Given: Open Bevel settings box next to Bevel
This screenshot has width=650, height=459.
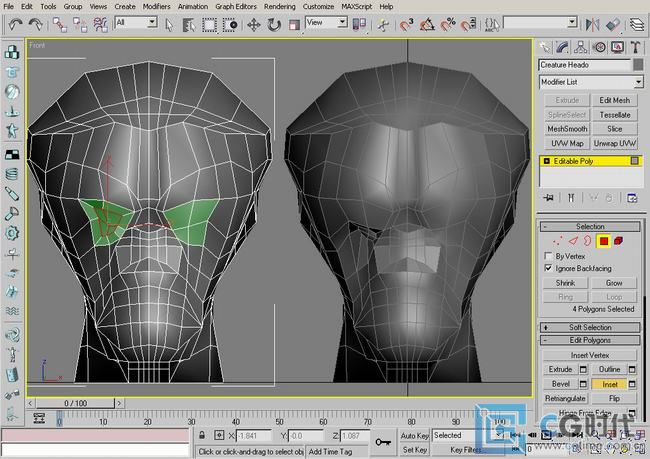Looking at the screenshot, I should [x=583, y=384].
